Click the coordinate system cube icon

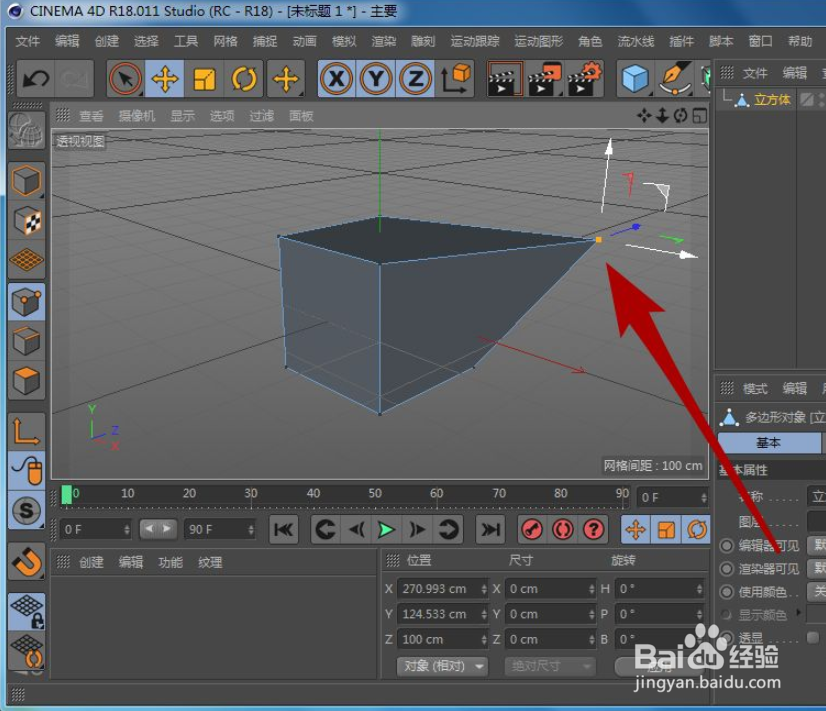[455, 79]
